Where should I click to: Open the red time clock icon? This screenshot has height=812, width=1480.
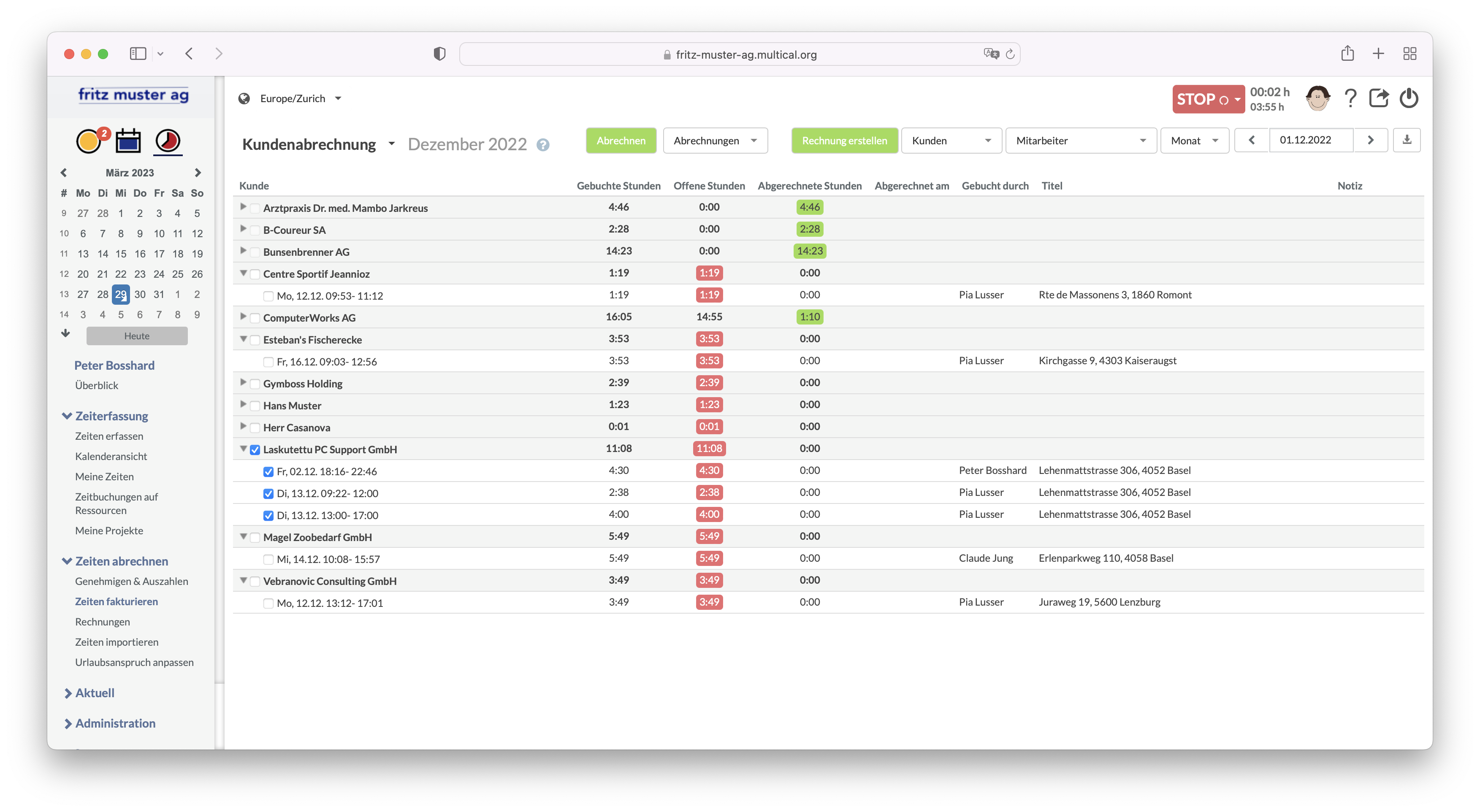click(168, 141)
